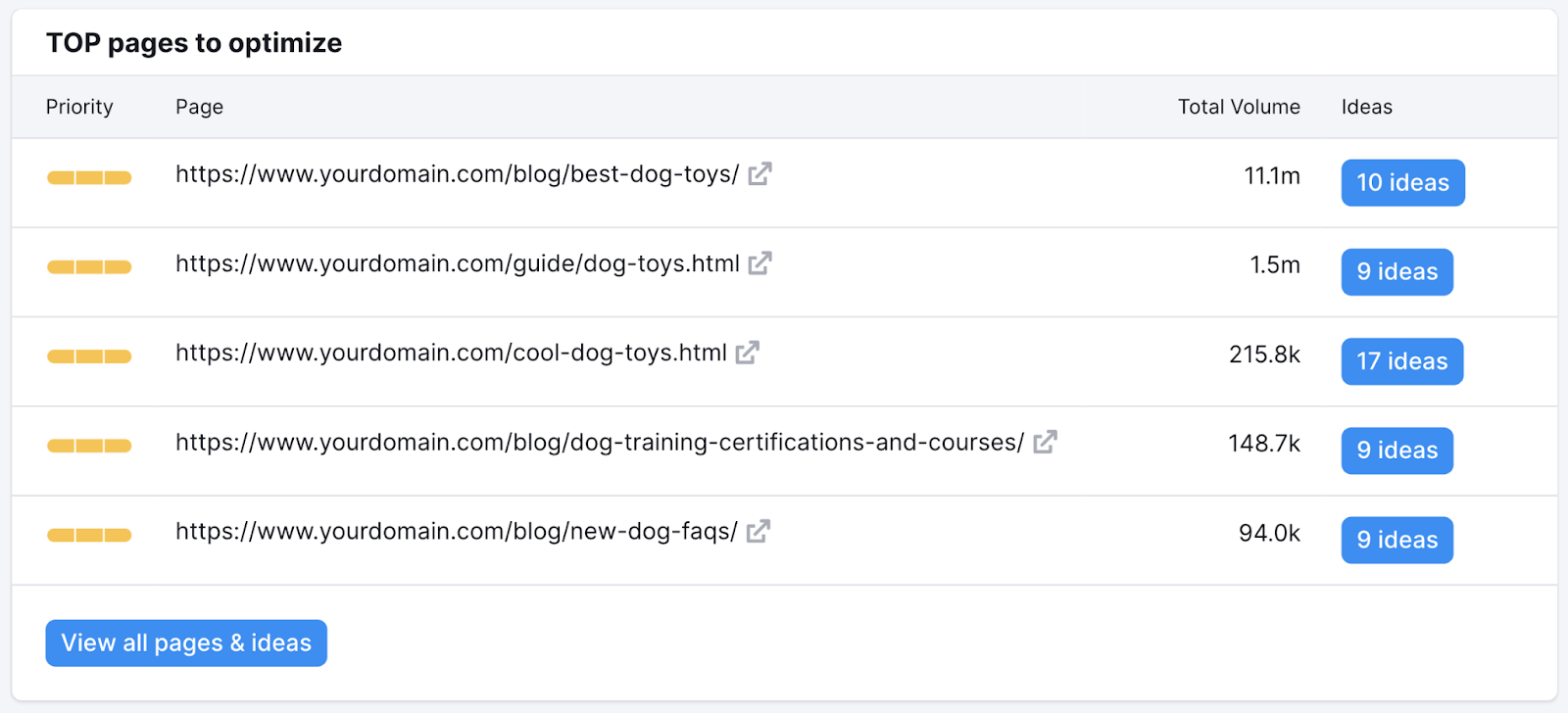Open new-dog-faqs page via external link icon
This screenshot has height=713, width=1568.
point(757,531)
